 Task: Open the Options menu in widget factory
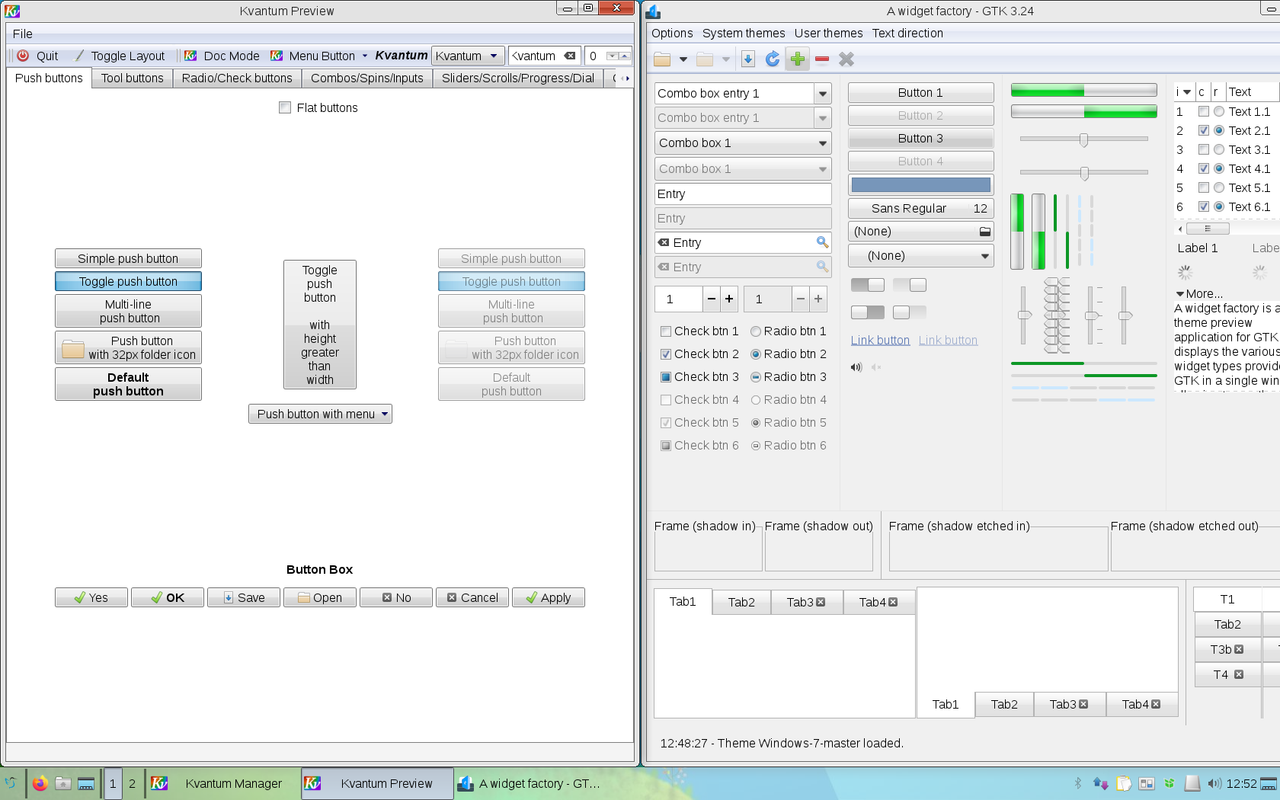click(672, 33)
